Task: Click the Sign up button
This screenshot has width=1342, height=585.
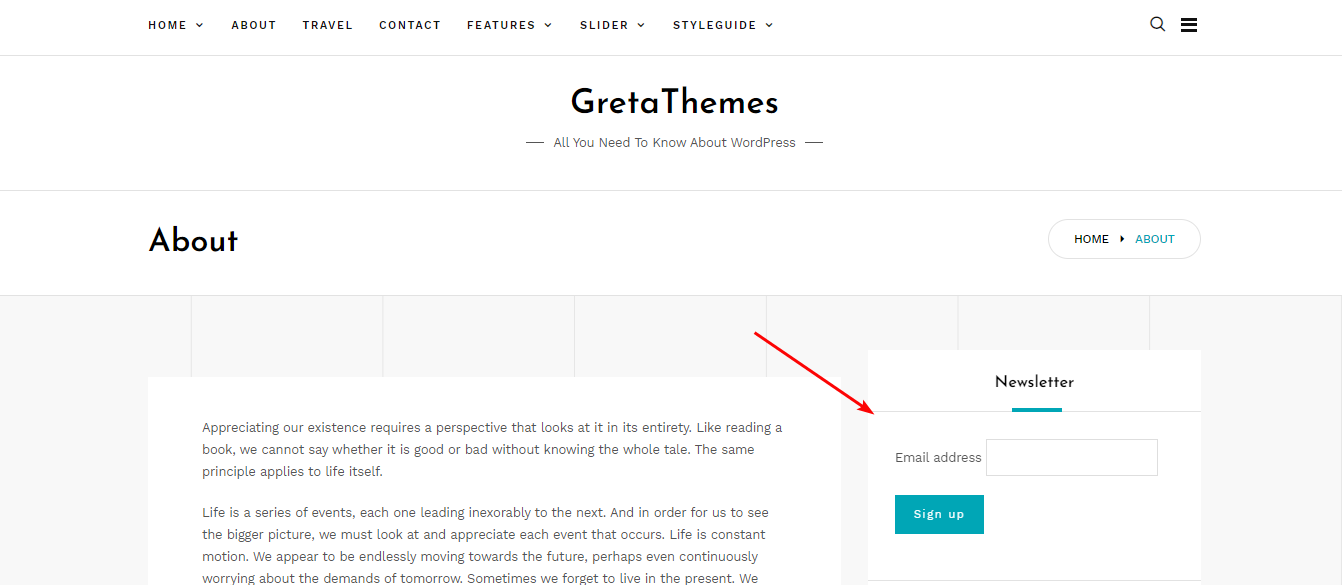Action: pyautogui.click(x=939, y=514)
